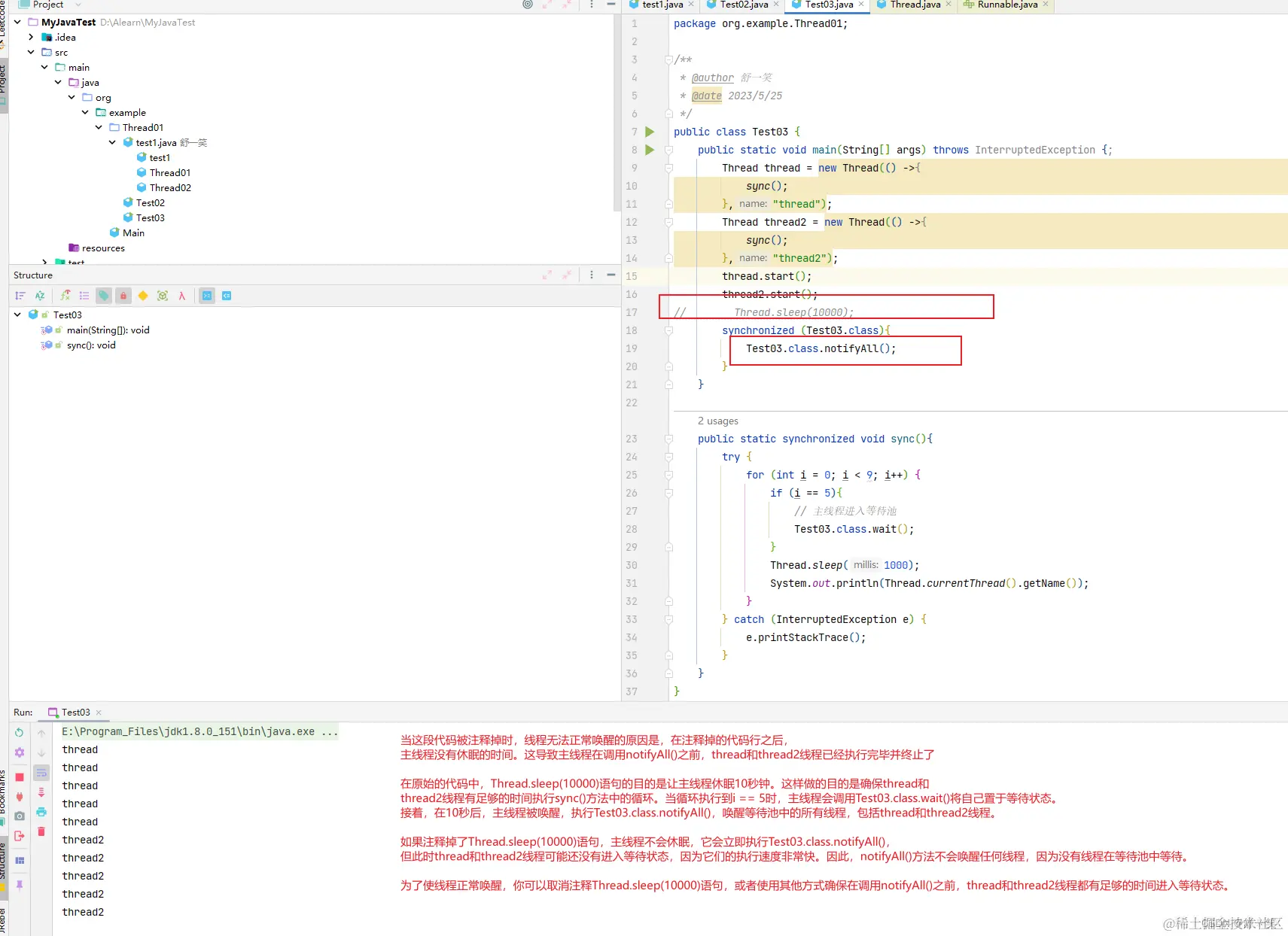Collapse the example package
This screenshot has width=1288, height=936.
point(85,112)
